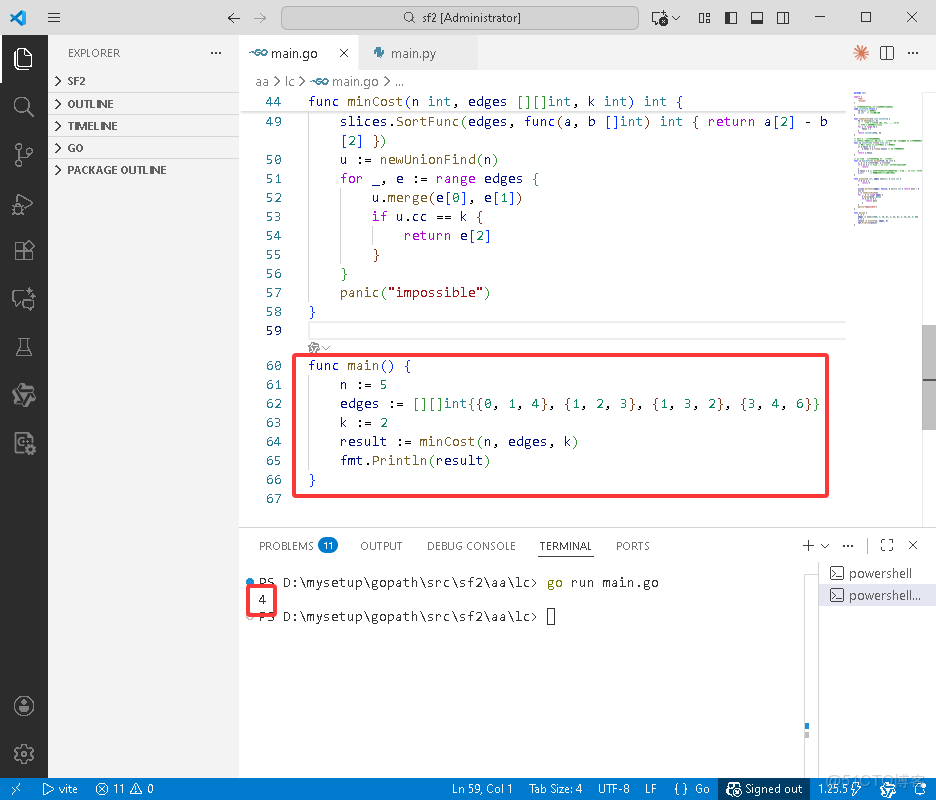Toggle the bottom panel visibility
Viewport: 936px width, 800px height.
pos(756,18)
